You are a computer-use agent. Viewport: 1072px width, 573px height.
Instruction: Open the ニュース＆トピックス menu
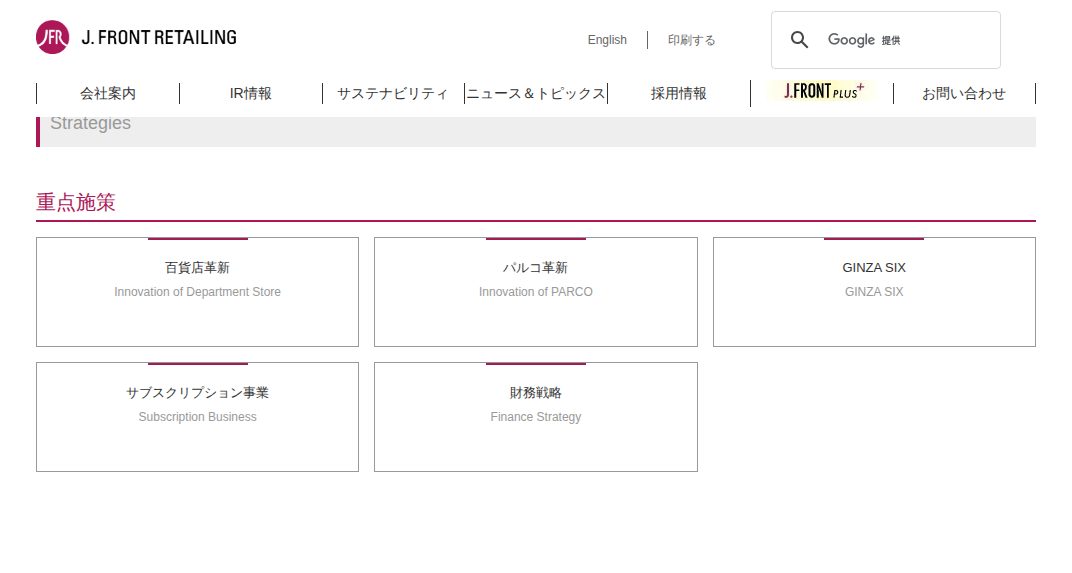pyautogui.click(x=536, y=94)
